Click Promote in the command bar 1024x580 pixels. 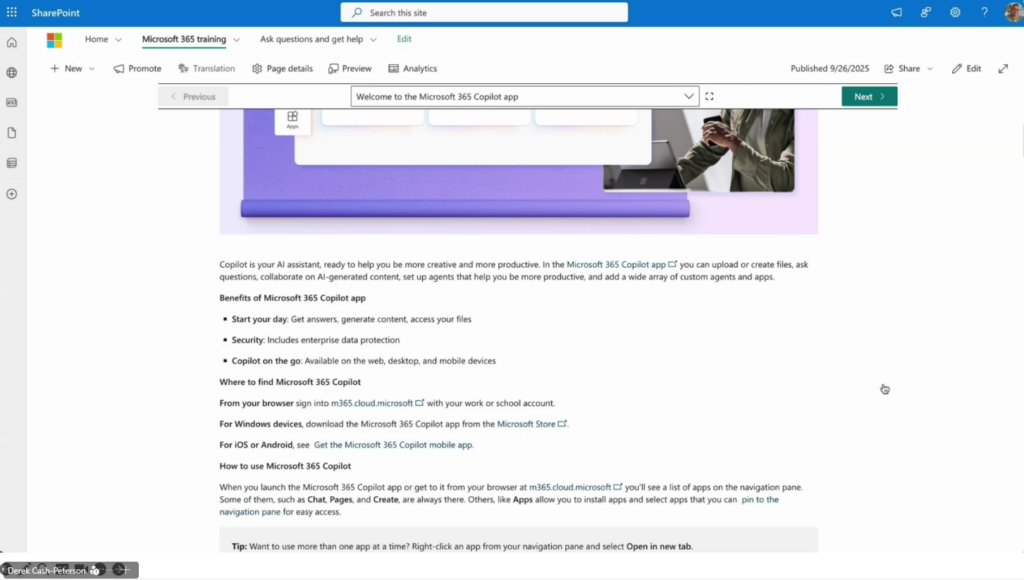click(x=137, y=68)
